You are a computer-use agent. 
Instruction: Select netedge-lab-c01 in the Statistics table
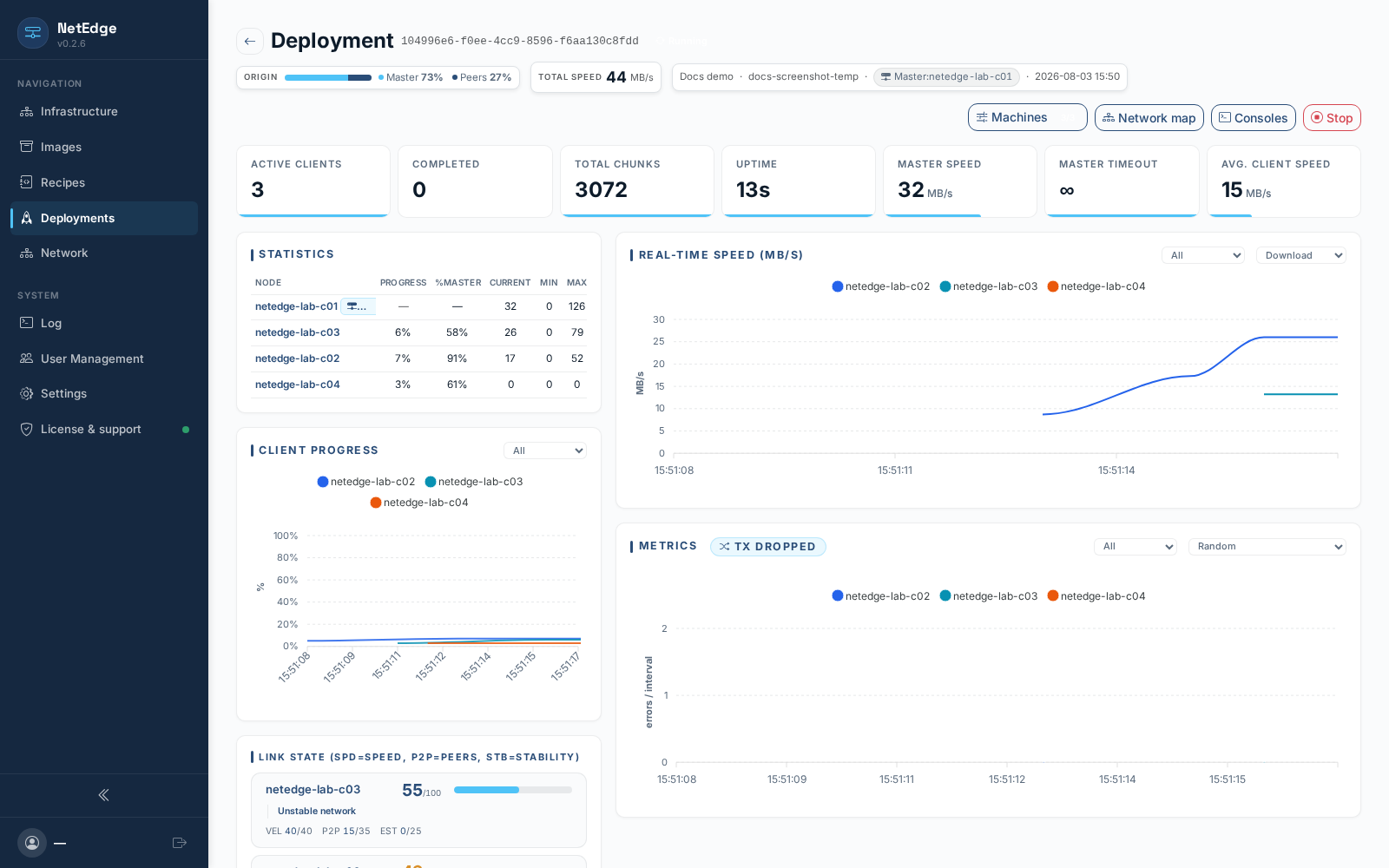(x=296, y=306)
